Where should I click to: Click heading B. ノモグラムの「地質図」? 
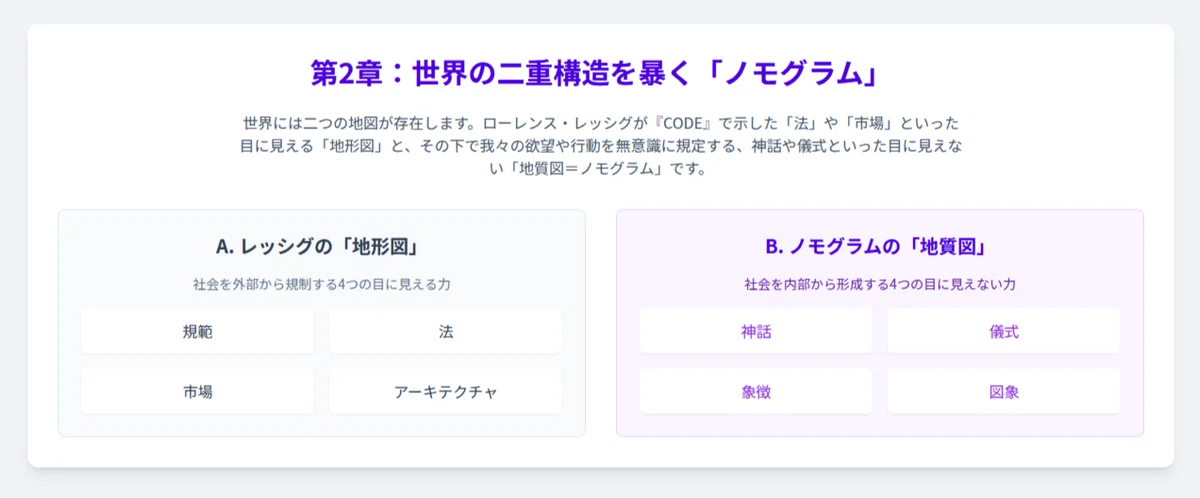click(880, 246)
